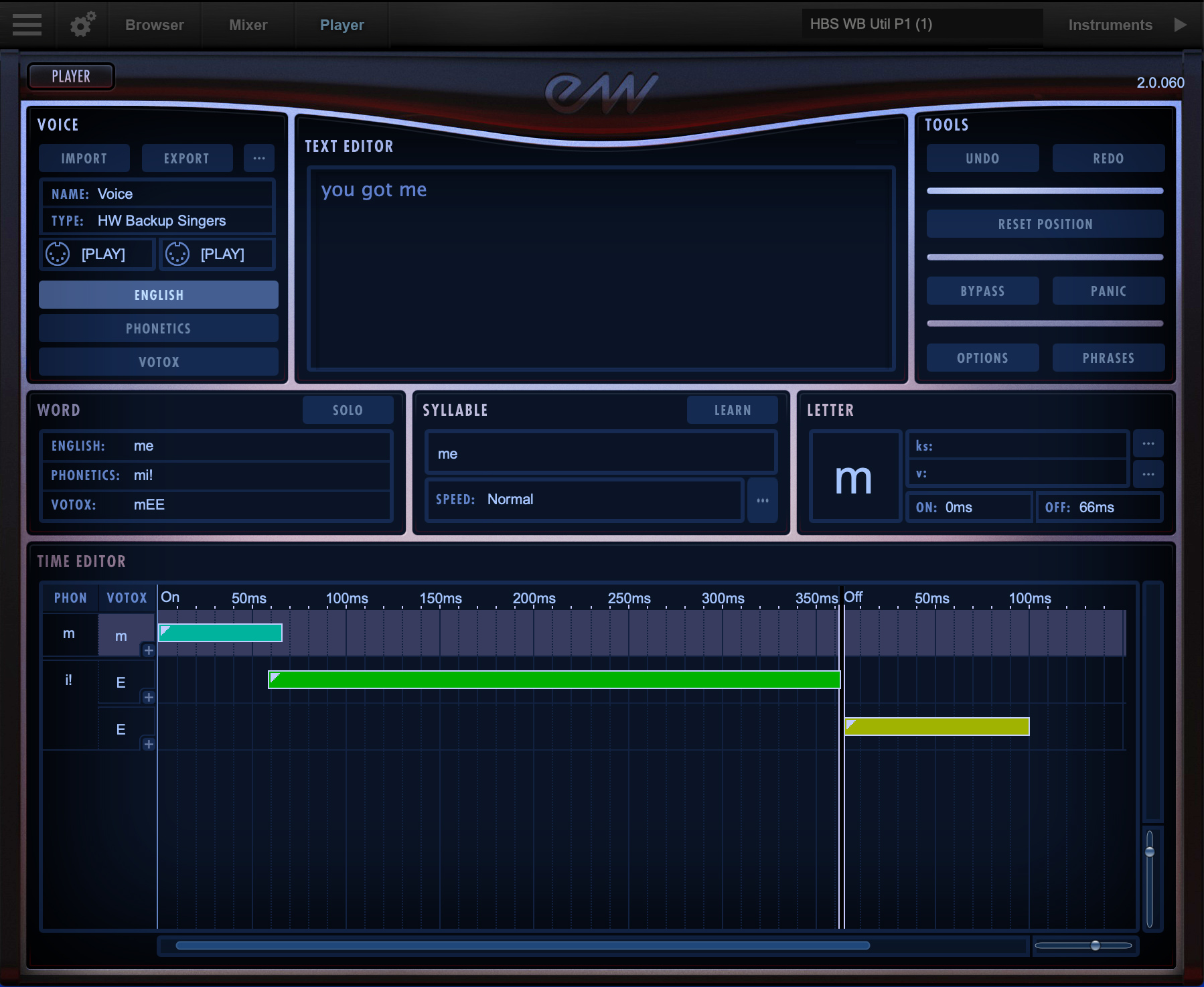Click the Reset Position button
This screenshot has width=1204, height=987.
click(x=1045, y=224)
